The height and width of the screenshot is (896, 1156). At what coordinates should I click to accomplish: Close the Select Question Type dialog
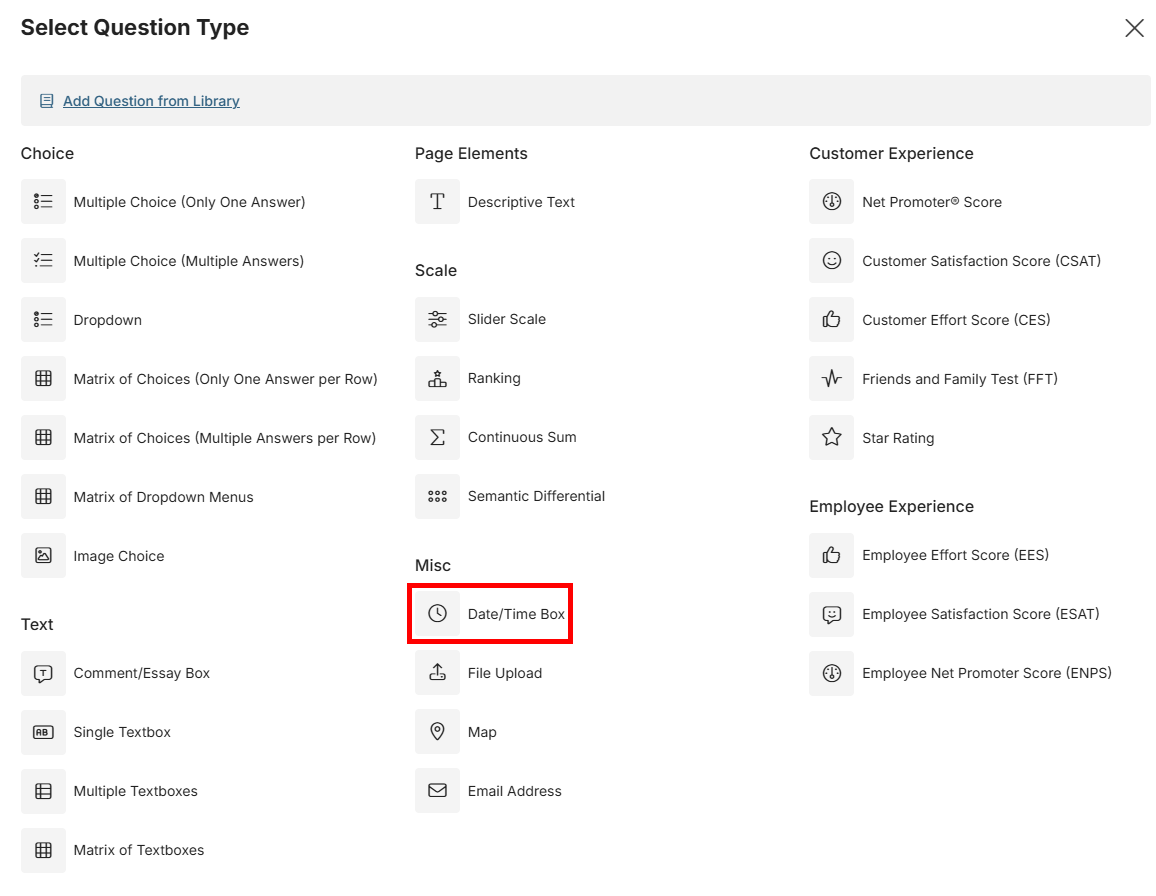[x=1134, y=28]
